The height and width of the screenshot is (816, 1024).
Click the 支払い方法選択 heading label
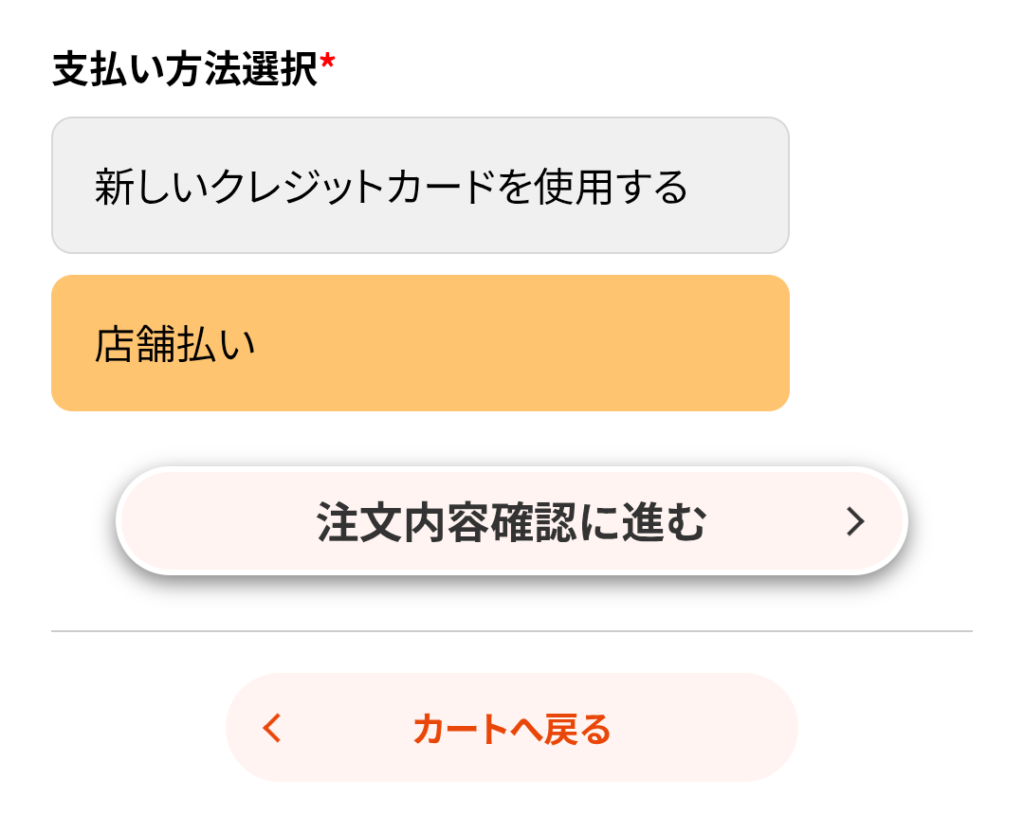pos(185,70)
